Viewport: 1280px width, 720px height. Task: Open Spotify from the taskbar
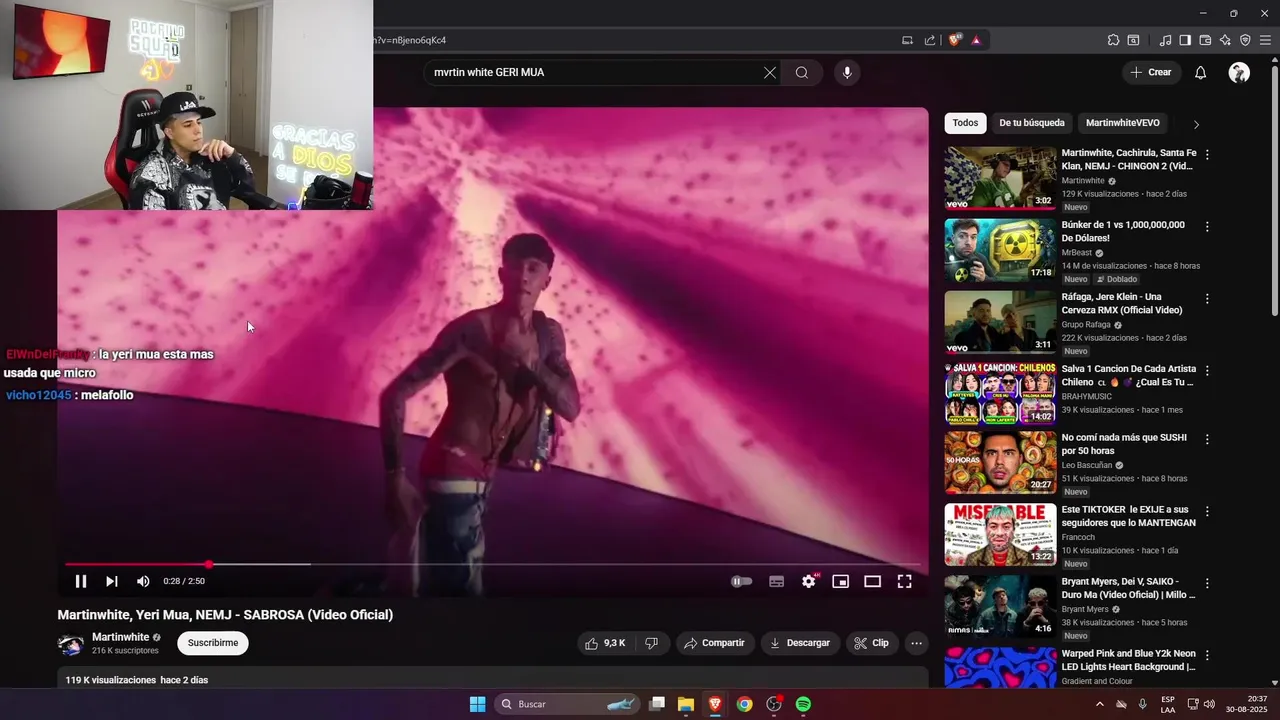tap(803, 704)
